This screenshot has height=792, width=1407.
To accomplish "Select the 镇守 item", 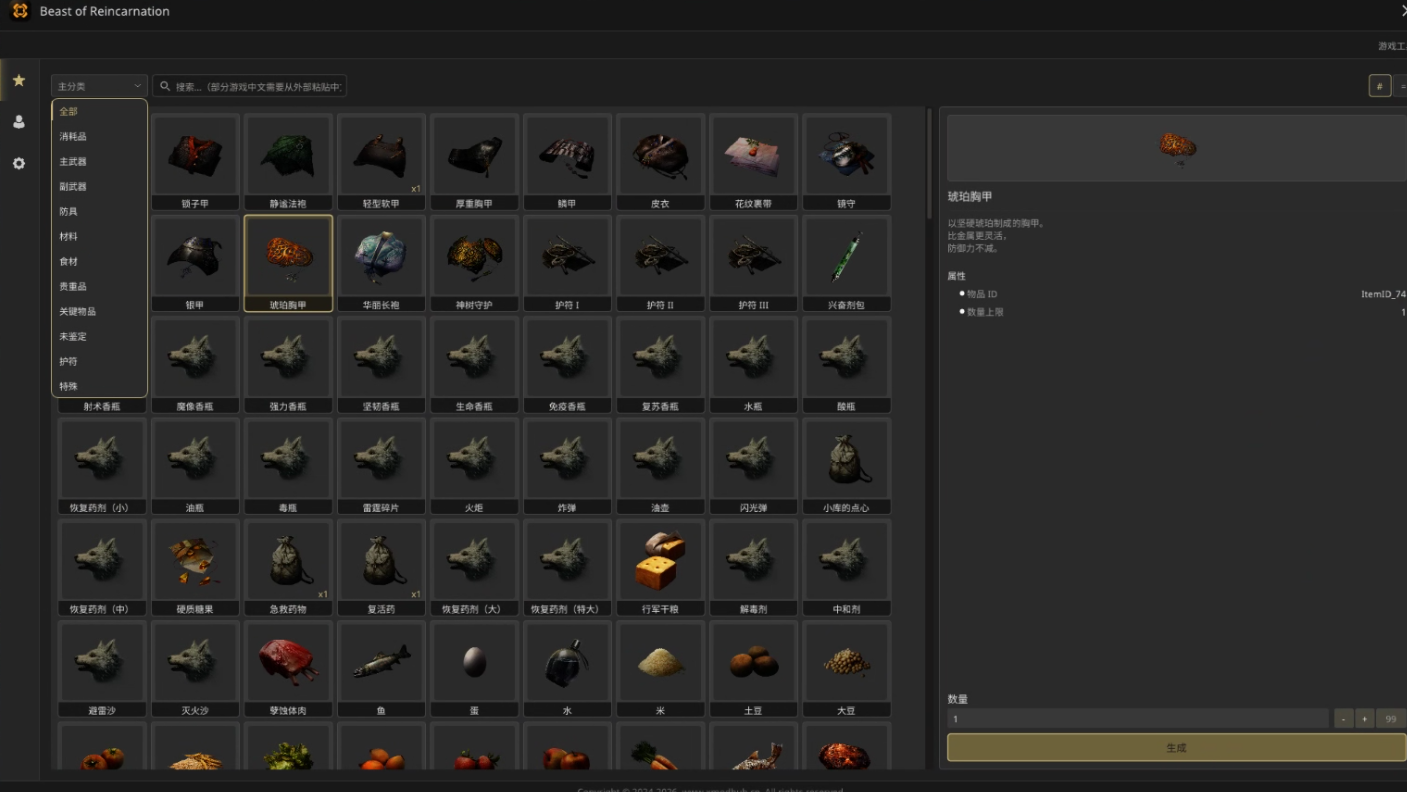I will [x=846, y=161].
